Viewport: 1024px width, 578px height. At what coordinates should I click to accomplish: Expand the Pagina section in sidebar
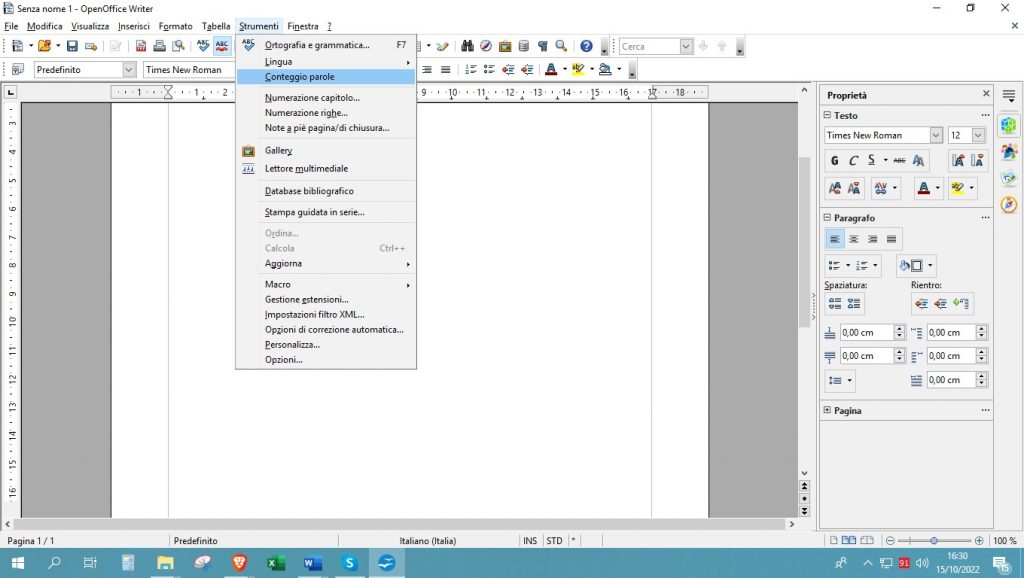[827, 410]
